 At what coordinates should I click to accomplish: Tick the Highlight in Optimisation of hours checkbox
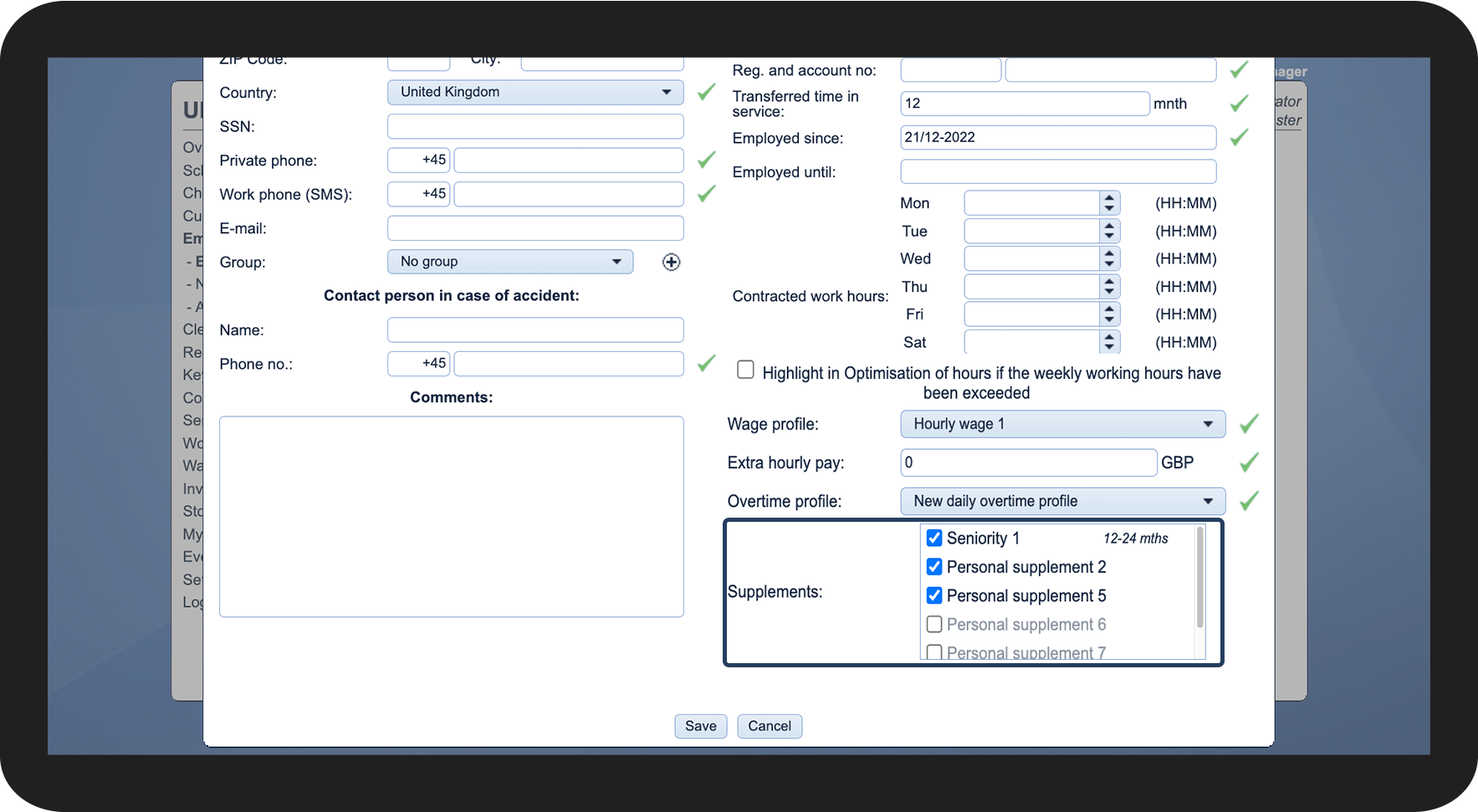(745, 370)
